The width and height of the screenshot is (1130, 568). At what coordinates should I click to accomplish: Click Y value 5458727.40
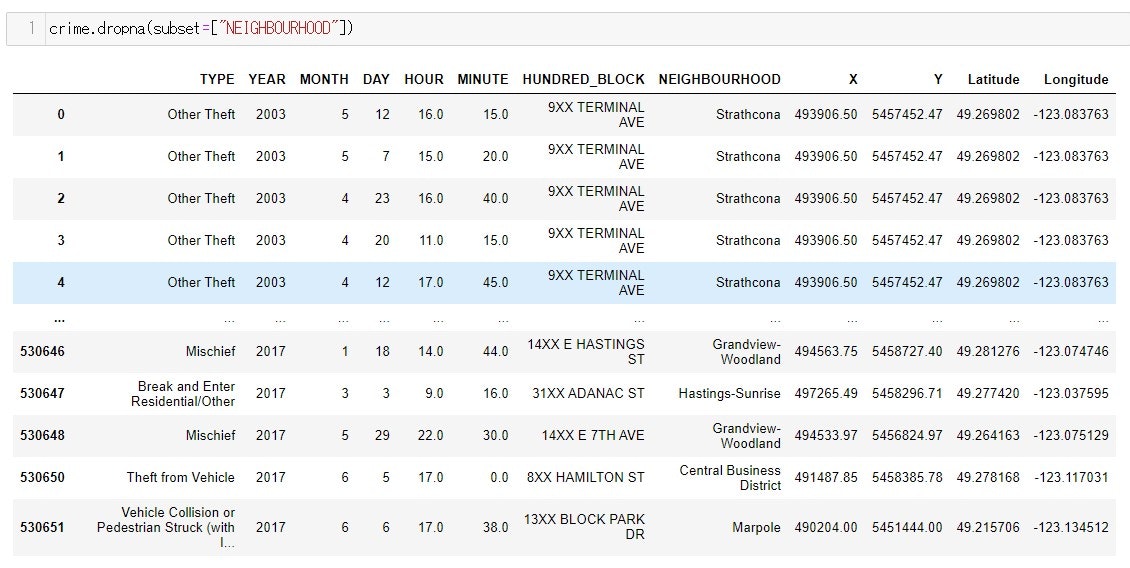(907, 351)
